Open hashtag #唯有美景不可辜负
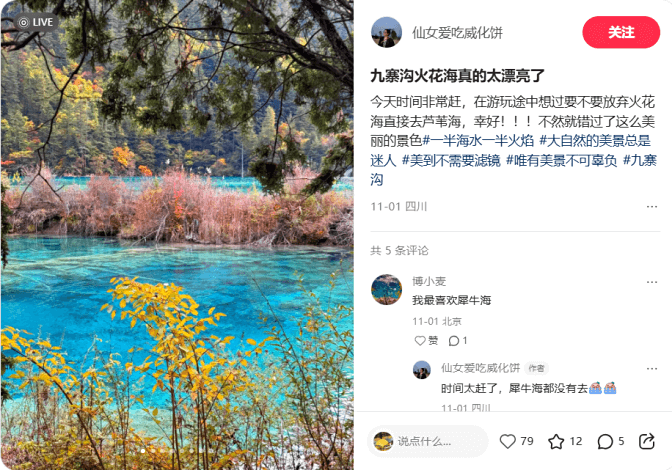The width and height of the screenshot is (672, 470). coord(561,161)
